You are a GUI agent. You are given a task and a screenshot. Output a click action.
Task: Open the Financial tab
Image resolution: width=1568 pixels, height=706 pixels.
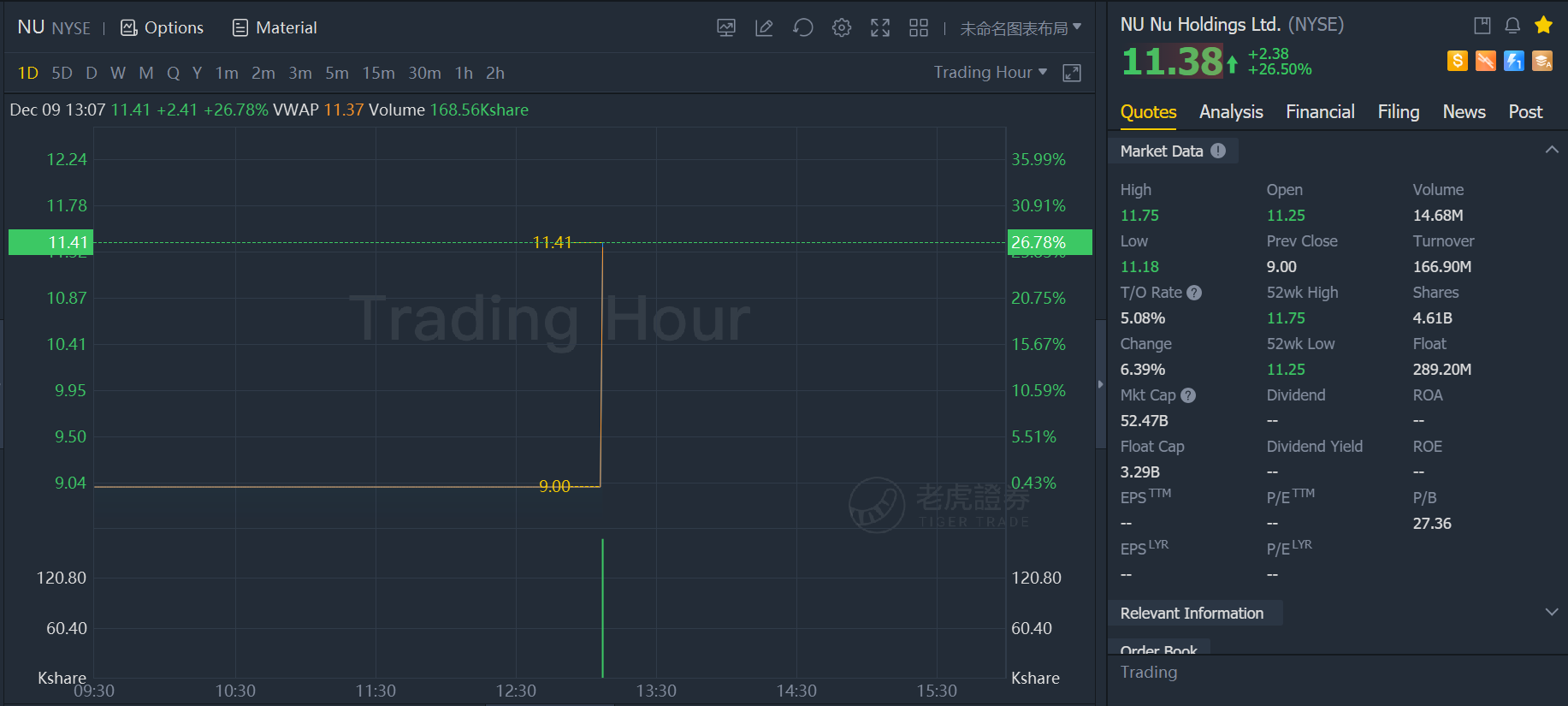[1320, 112]
